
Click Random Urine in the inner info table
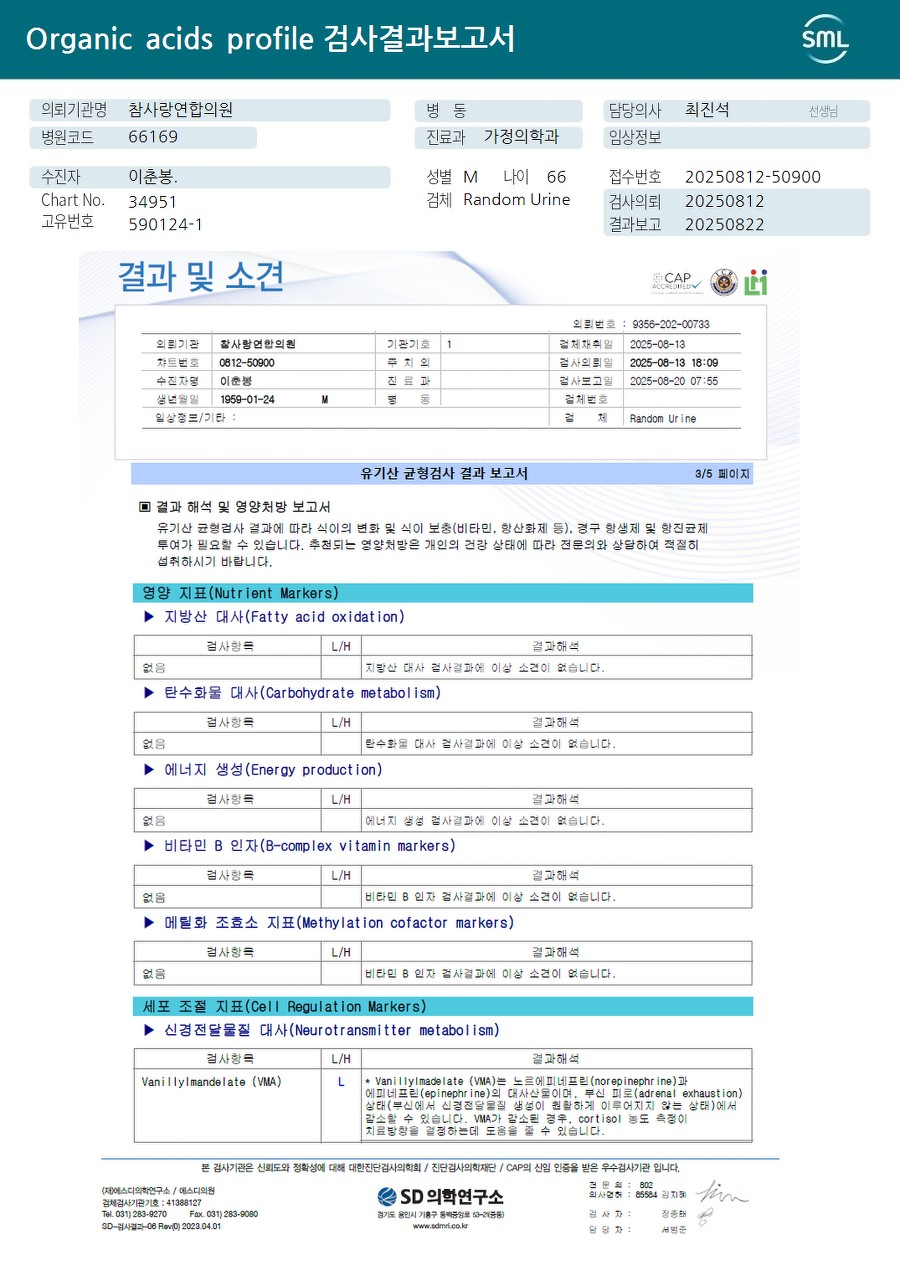point(663,419)
